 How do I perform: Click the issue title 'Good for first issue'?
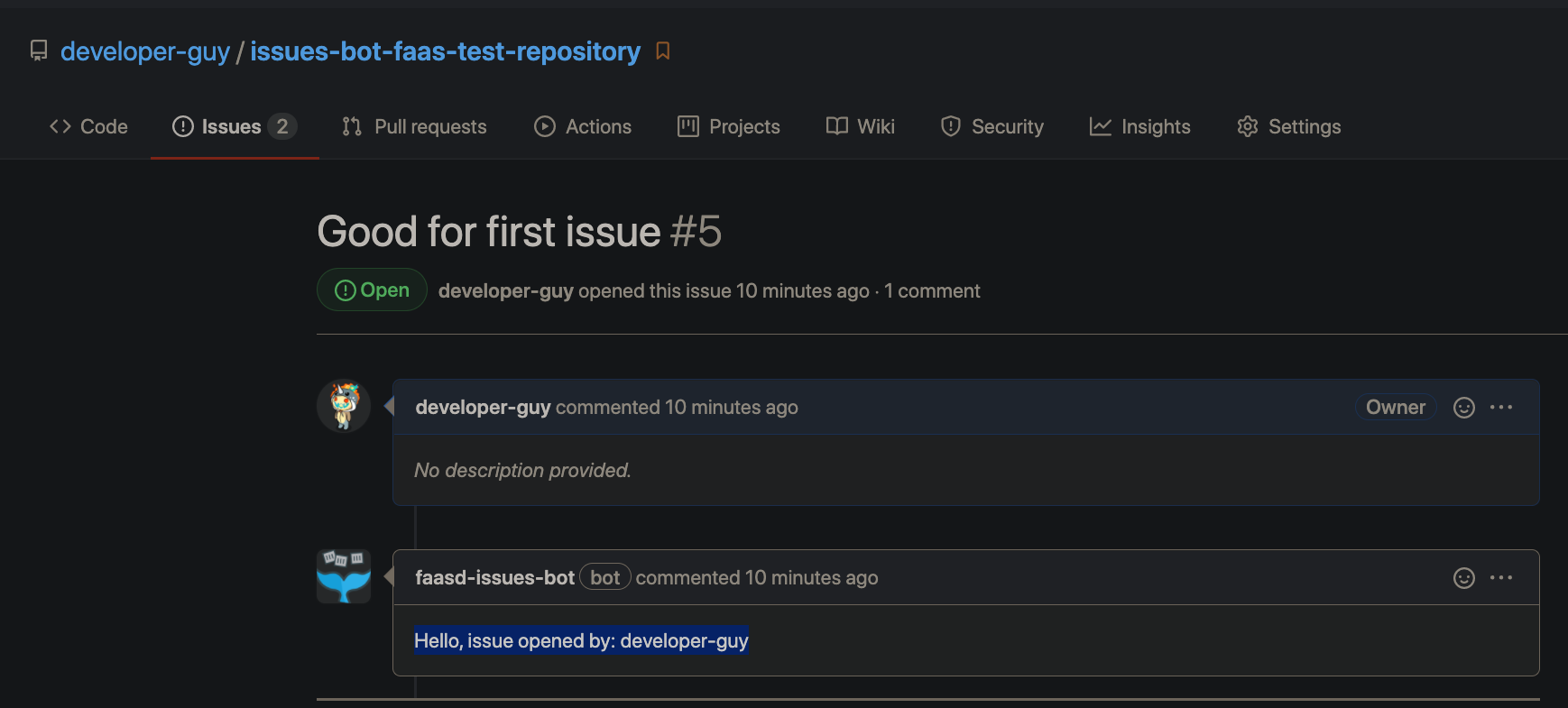tap(489, 232)
